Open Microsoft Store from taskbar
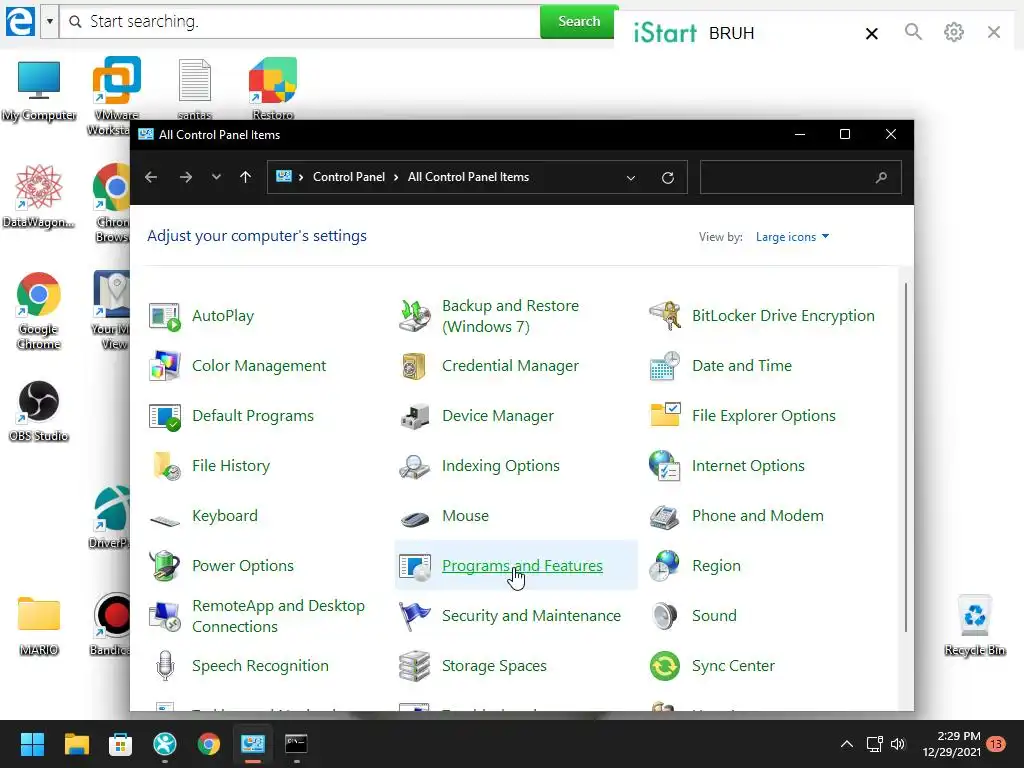This screenshot has width=1024, height=768. (x=120, y=744)
